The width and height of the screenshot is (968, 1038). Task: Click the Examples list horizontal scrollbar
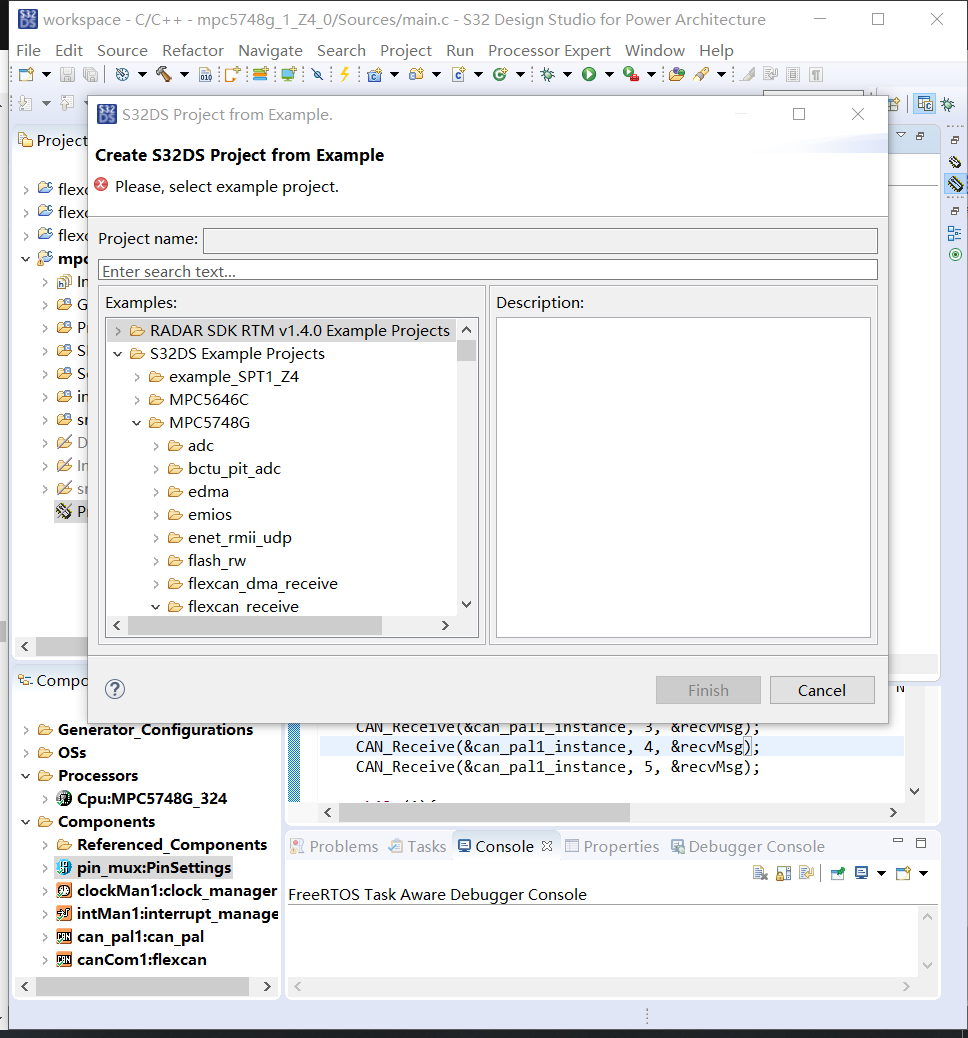point(255,626)
